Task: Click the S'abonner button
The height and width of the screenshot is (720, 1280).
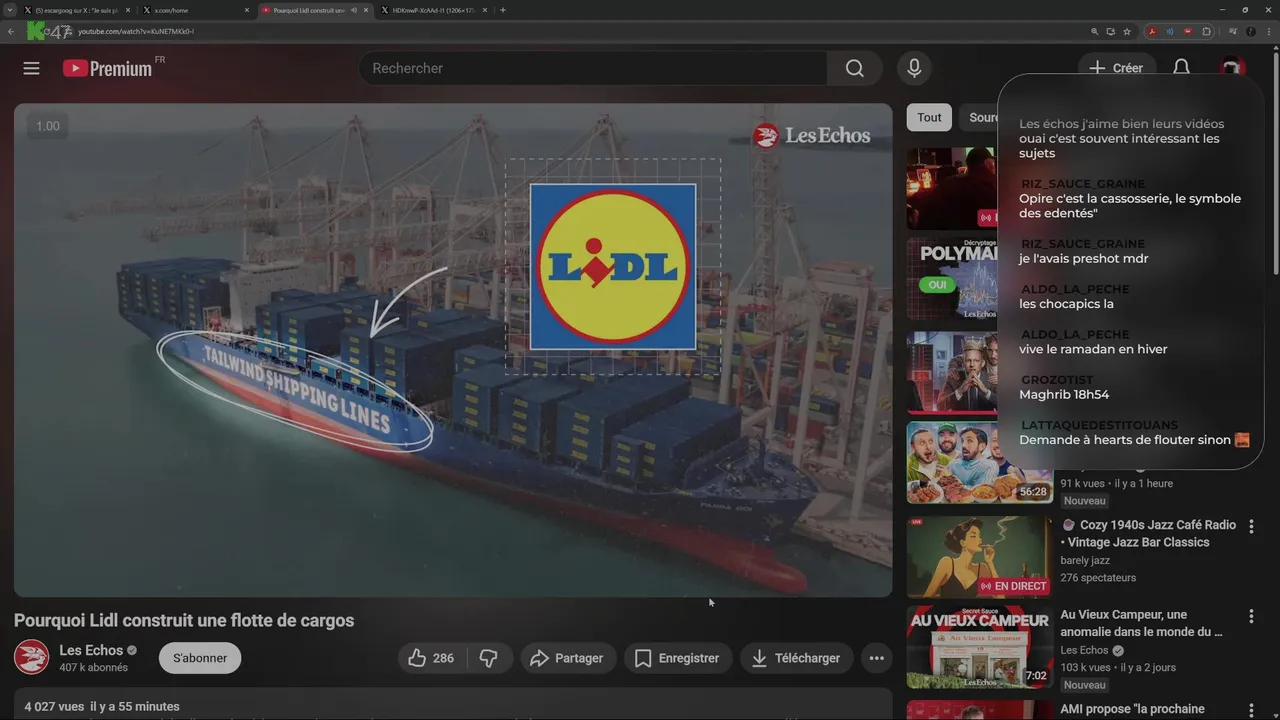Action: pos(200,658)
